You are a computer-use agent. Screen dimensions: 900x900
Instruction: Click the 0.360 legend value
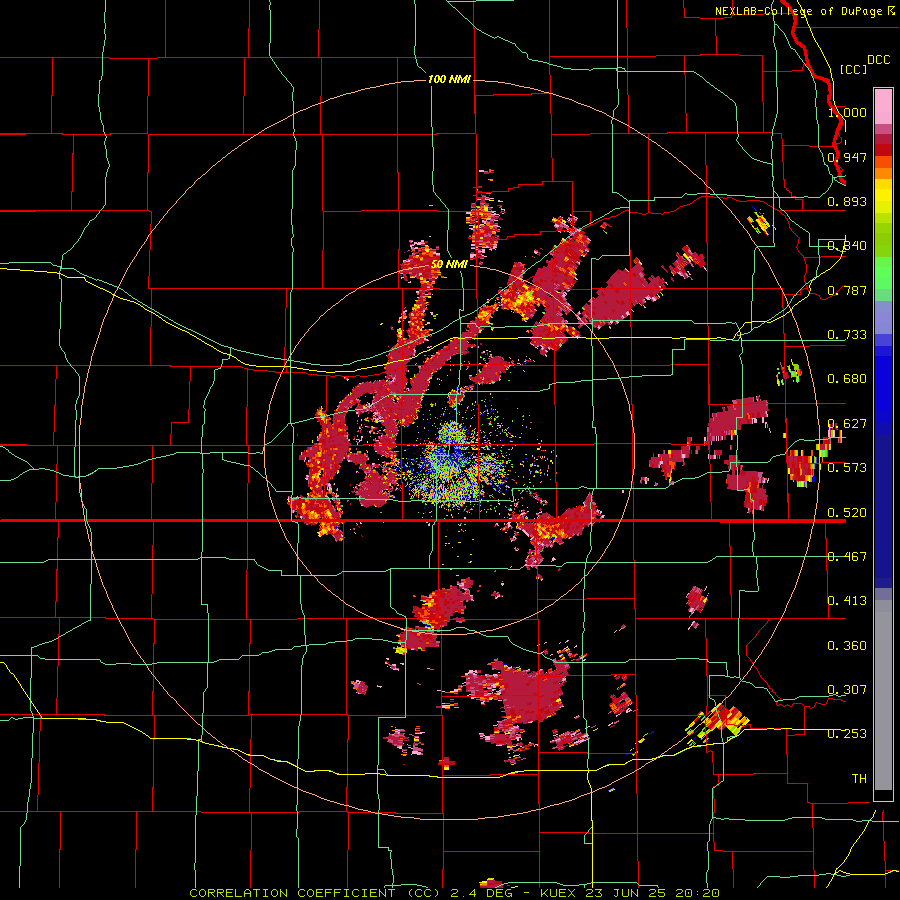tap(847, 646)
